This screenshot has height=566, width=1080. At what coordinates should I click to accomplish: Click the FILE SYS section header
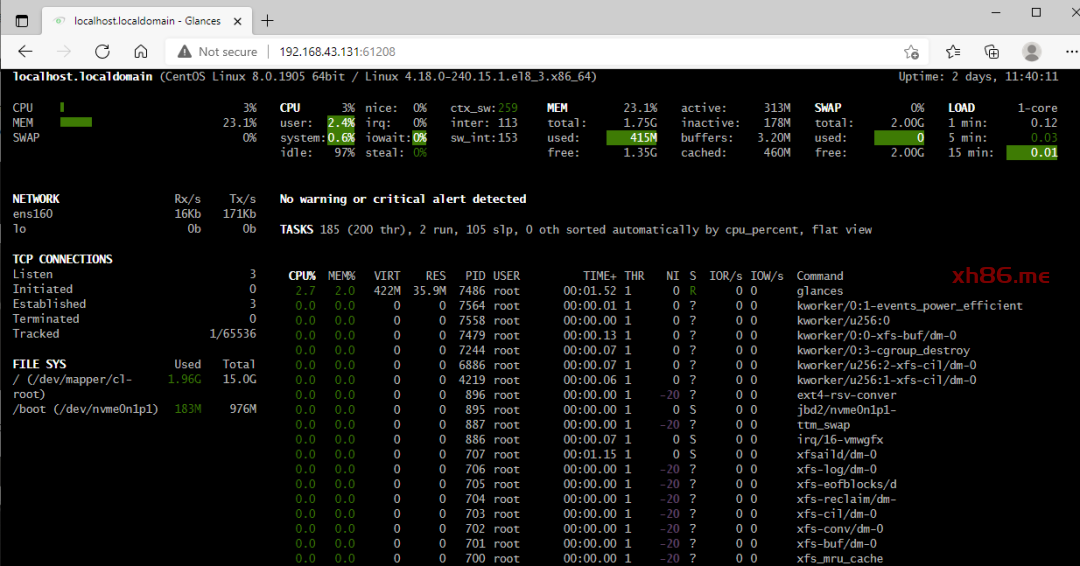40,364
